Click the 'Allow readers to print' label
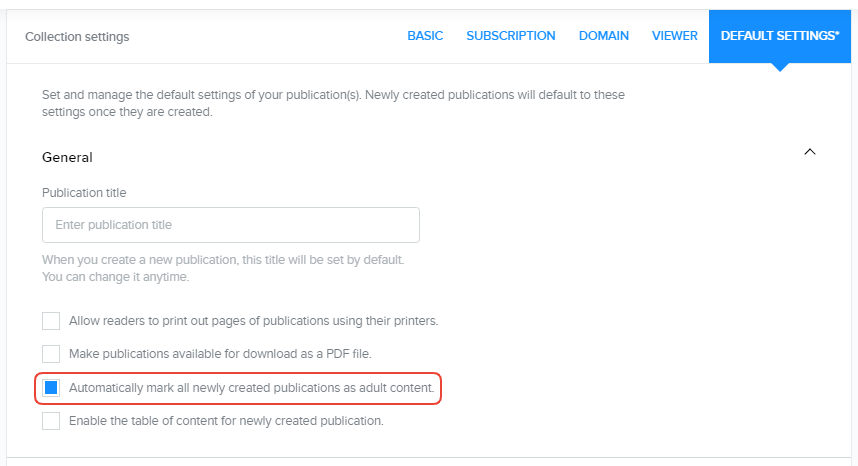Image resolution: width=858 pixels, height=466 pixels. coord(253,321)
